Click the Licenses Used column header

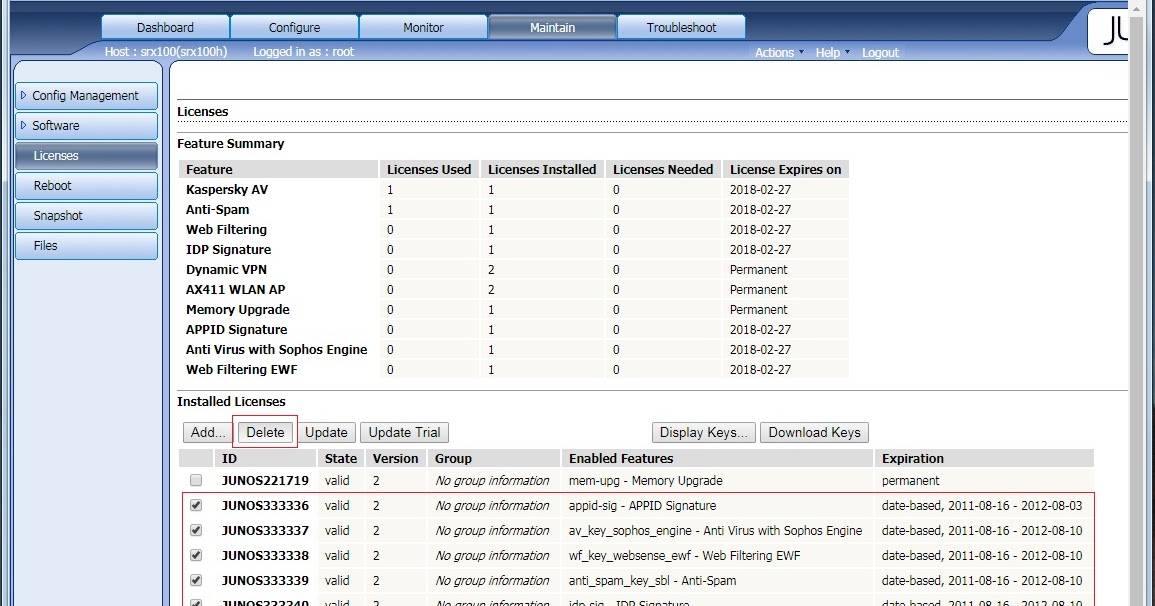pos(429,169)
